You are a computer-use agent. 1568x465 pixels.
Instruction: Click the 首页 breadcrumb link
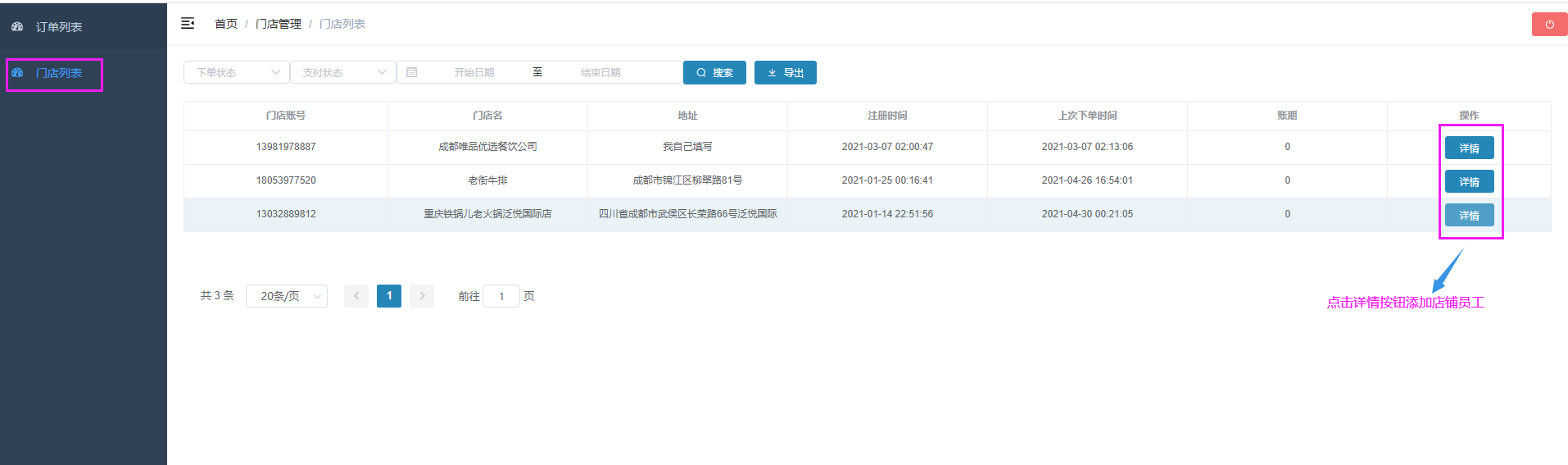(x=226, y=24)
